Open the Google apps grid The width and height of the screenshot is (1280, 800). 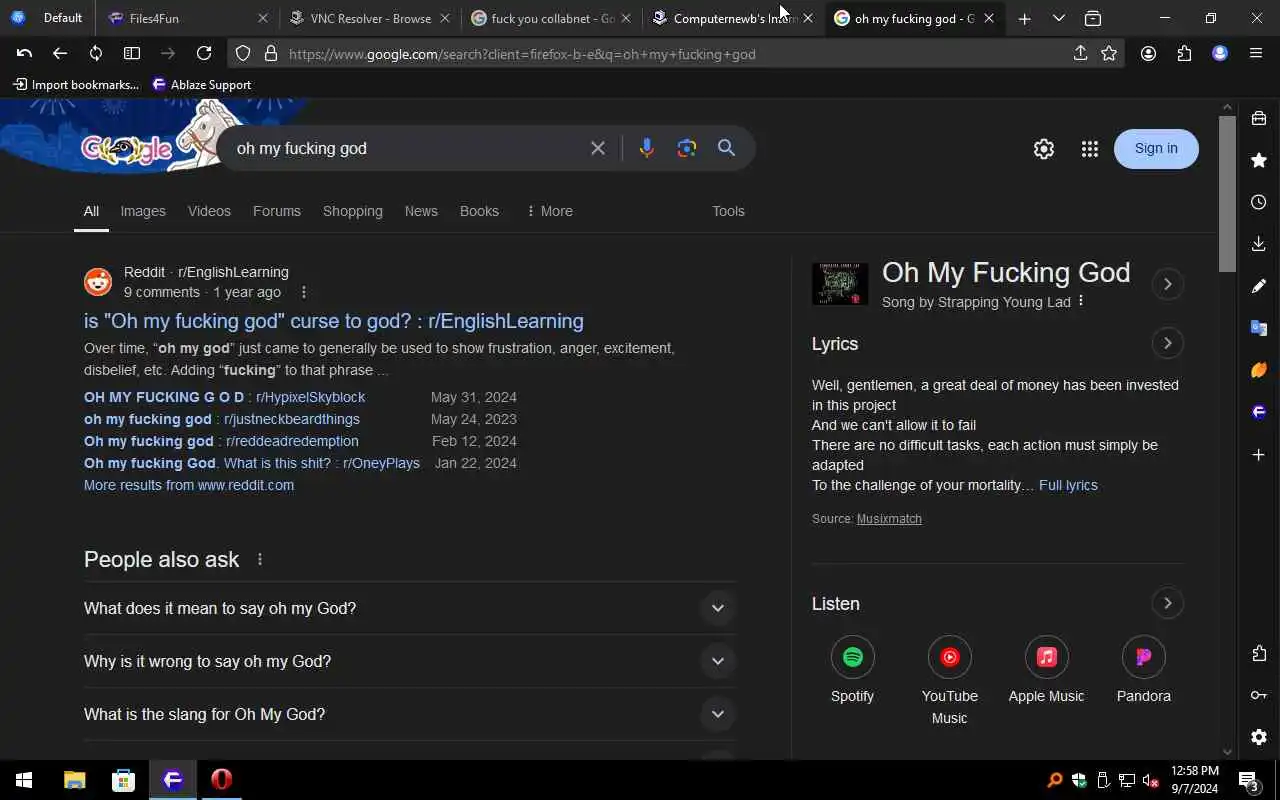(x=1090, y=149)
